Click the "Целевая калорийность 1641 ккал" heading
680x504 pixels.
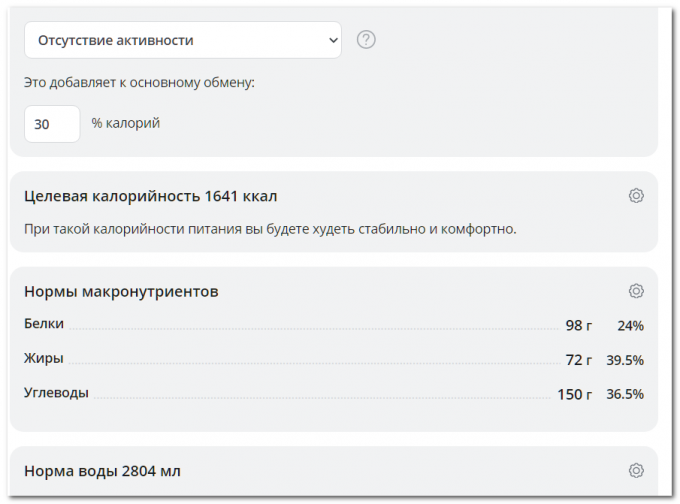[150, 196]
